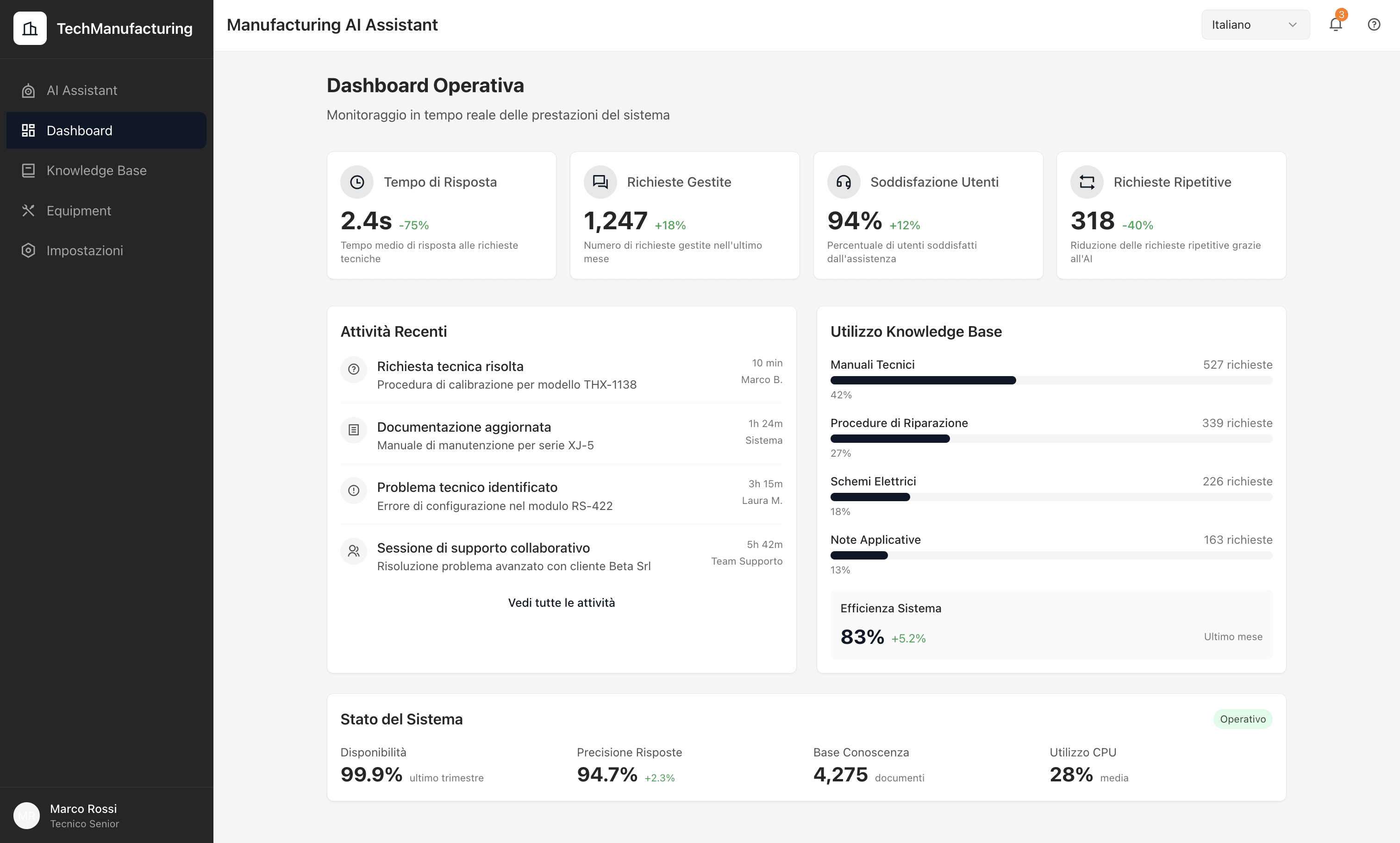Click the 163 richieste count
This screenshot has height=843, width=1400.
click(x=1238, y=540)
